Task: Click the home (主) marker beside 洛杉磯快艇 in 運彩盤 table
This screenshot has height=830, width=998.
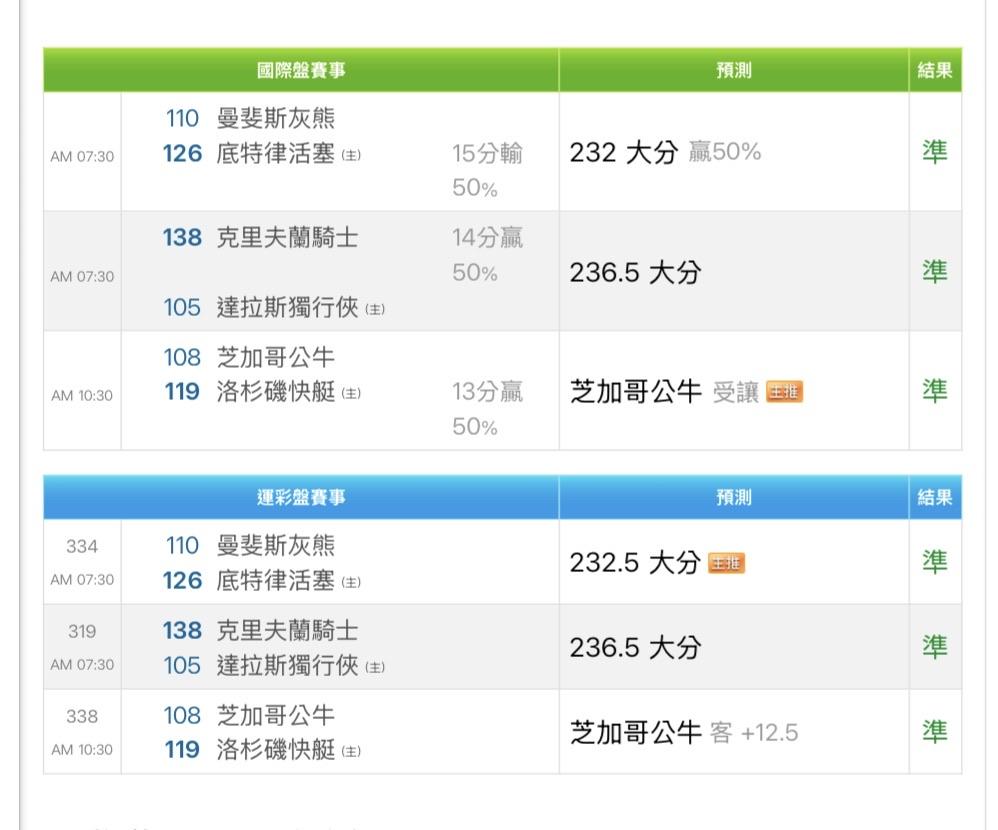Action: (351, 751)
